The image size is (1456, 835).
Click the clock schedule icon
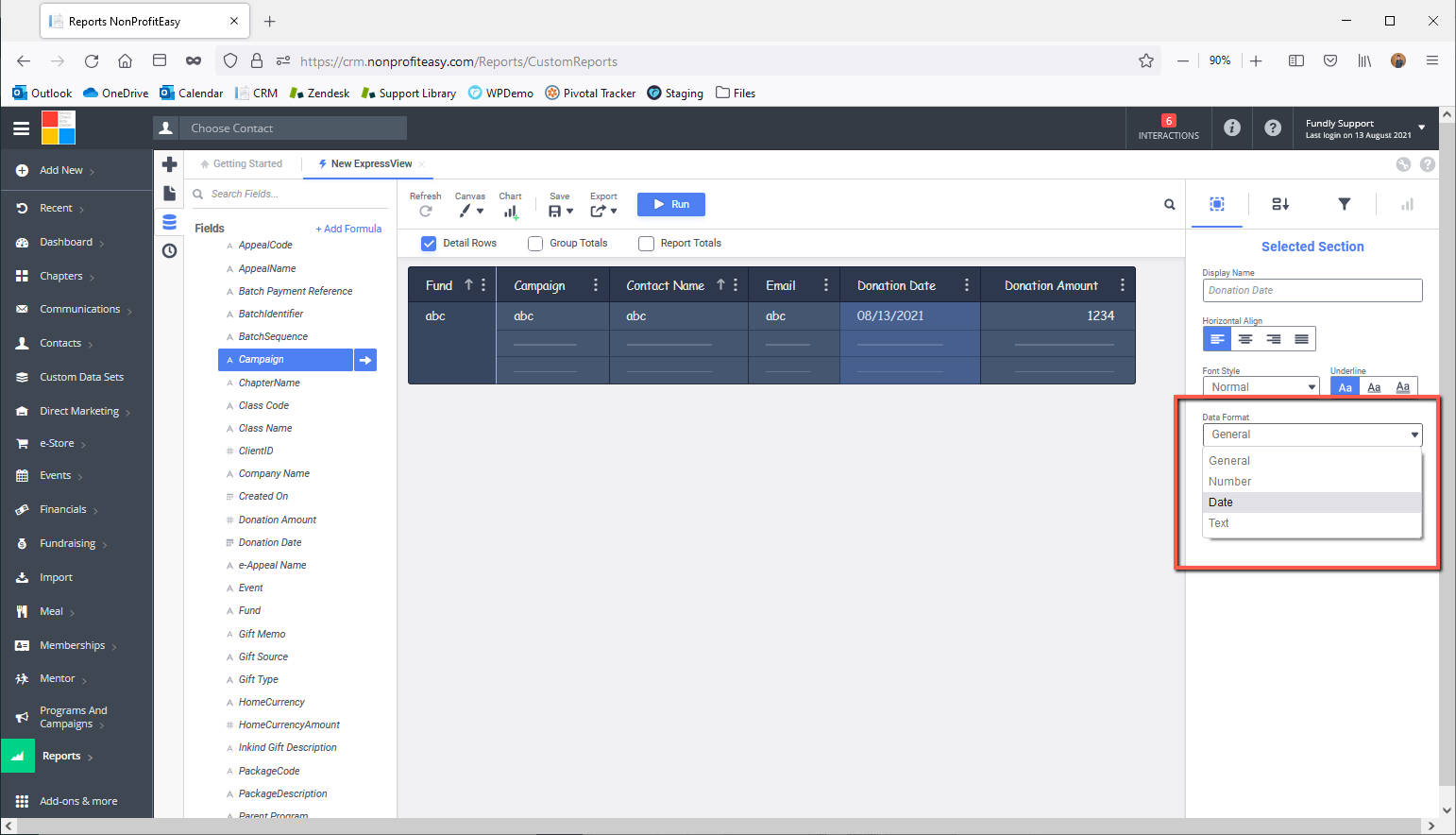[x=170, y=250]
